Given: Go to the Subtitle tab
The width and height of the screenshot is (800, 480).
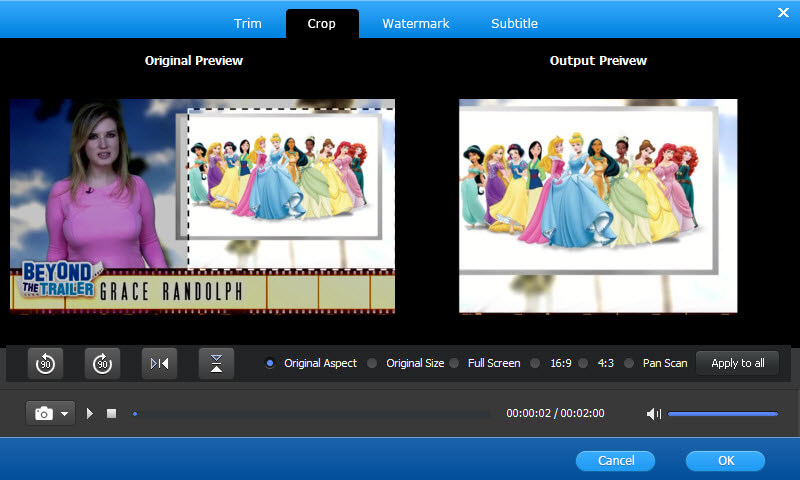Looking at the screenshot, I should 514,23.
